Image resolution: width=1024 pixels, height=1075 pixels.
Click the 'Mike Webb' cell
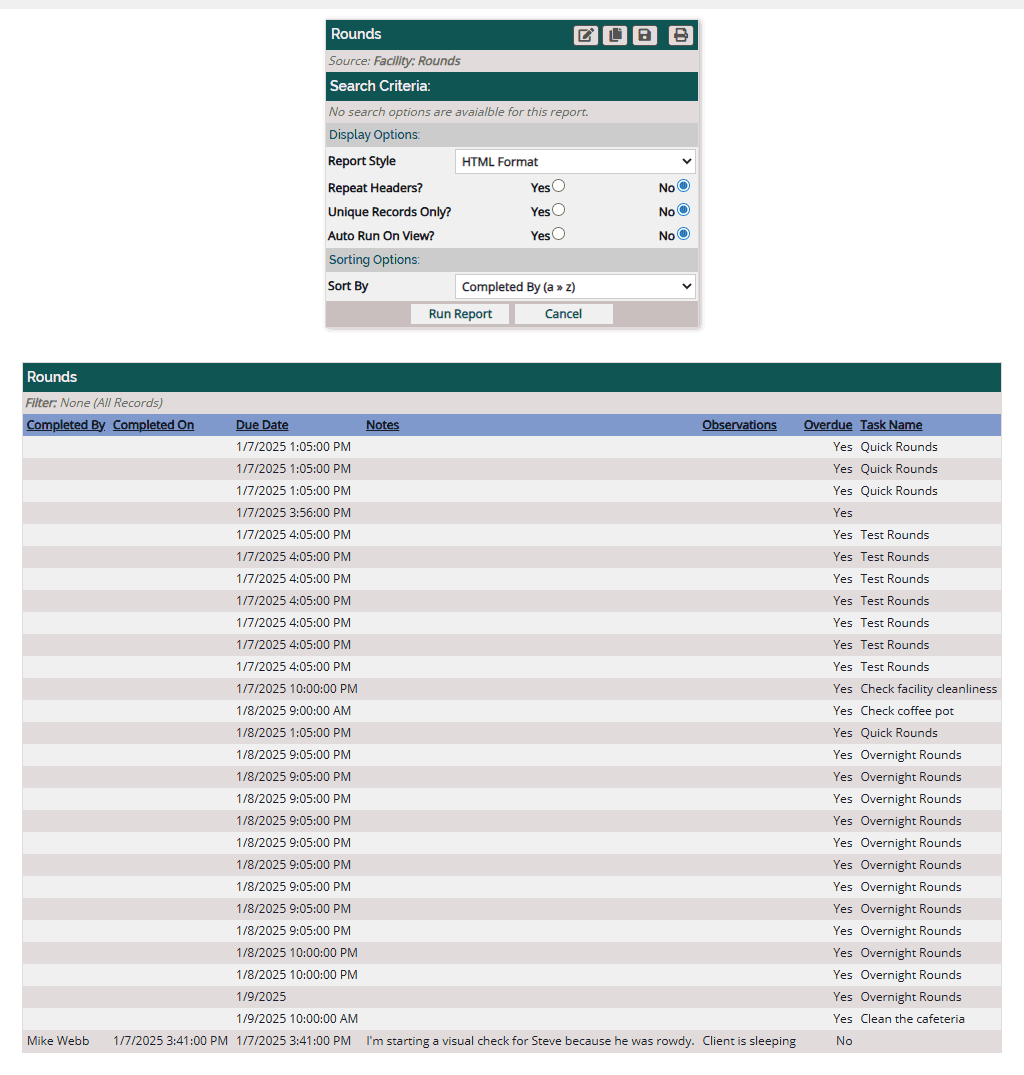[58, 1041]
